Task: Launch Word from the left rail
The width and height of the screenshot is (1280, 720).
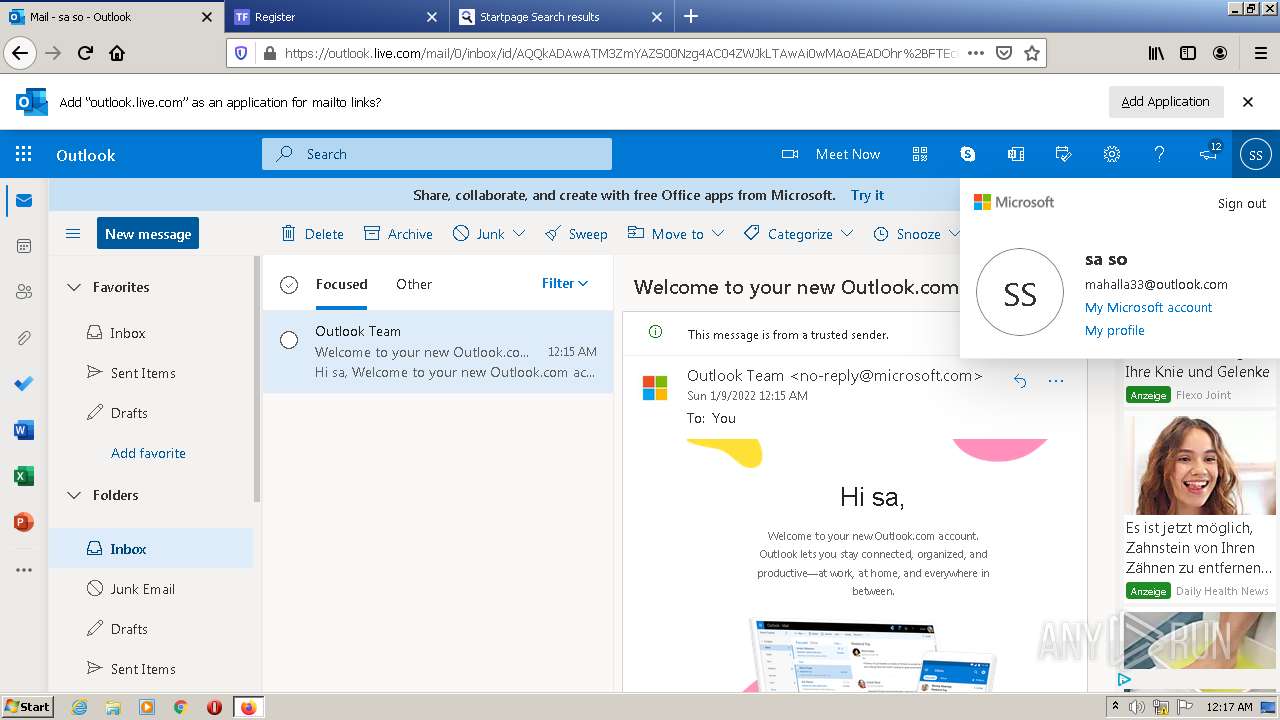Action: point(24,430)
